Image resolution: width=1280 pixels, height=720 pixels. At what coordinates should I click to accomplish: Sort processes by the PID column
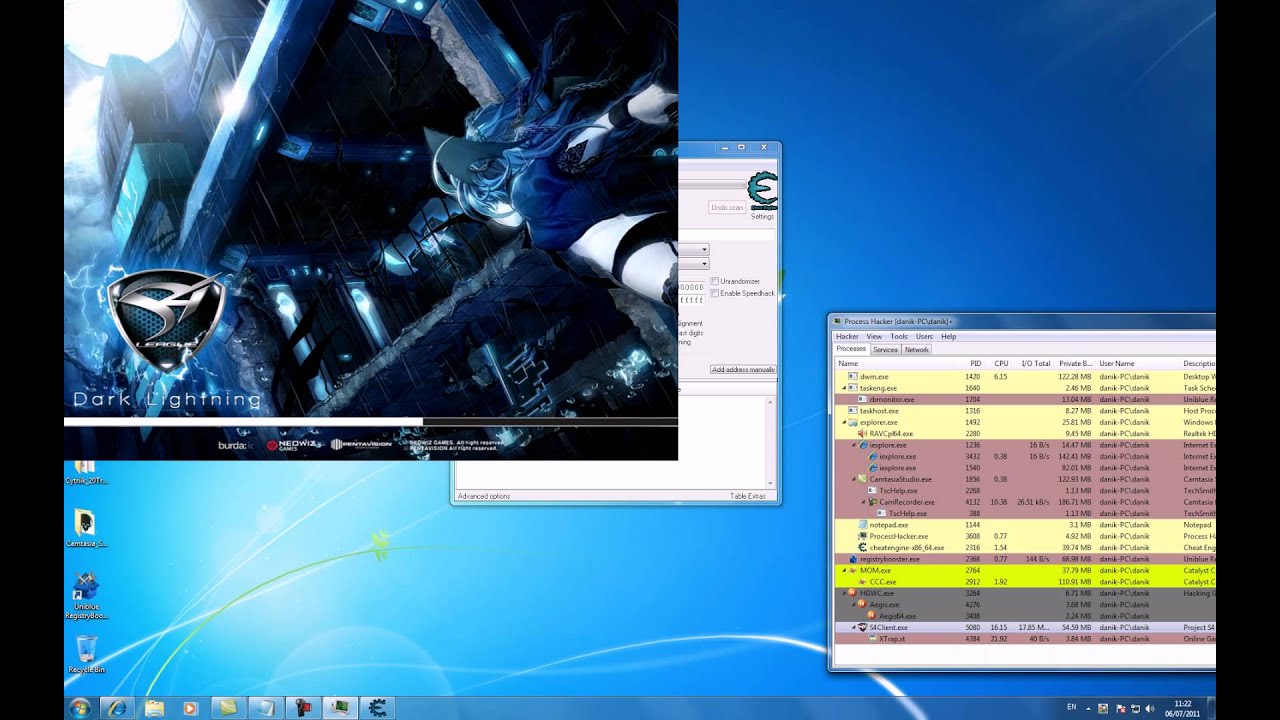tap(975, 364)
